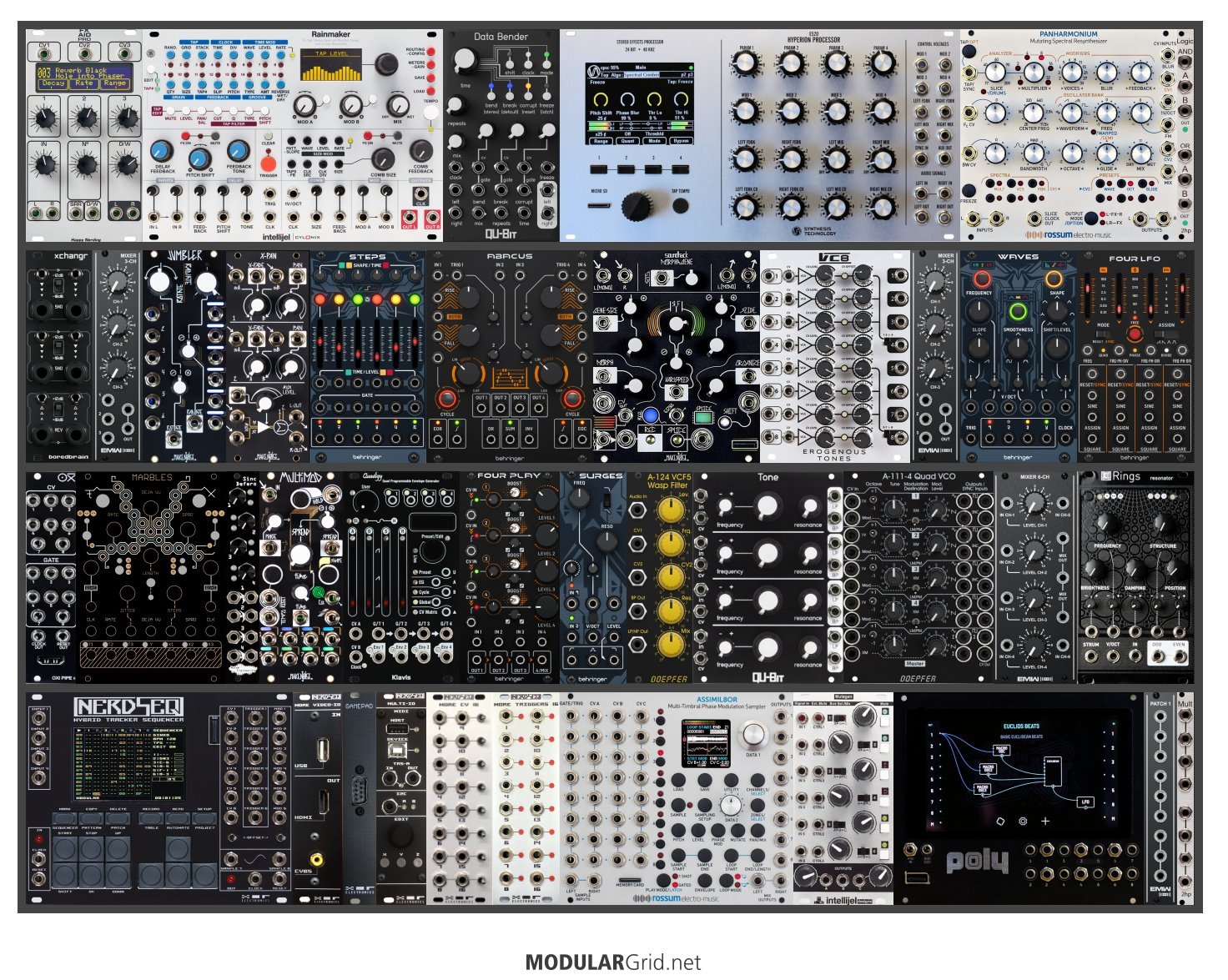Click the MODULARGrid.net logo link
Viewport: 1228px width, 980px height.
pyautogui.click(x=613, y=962)
